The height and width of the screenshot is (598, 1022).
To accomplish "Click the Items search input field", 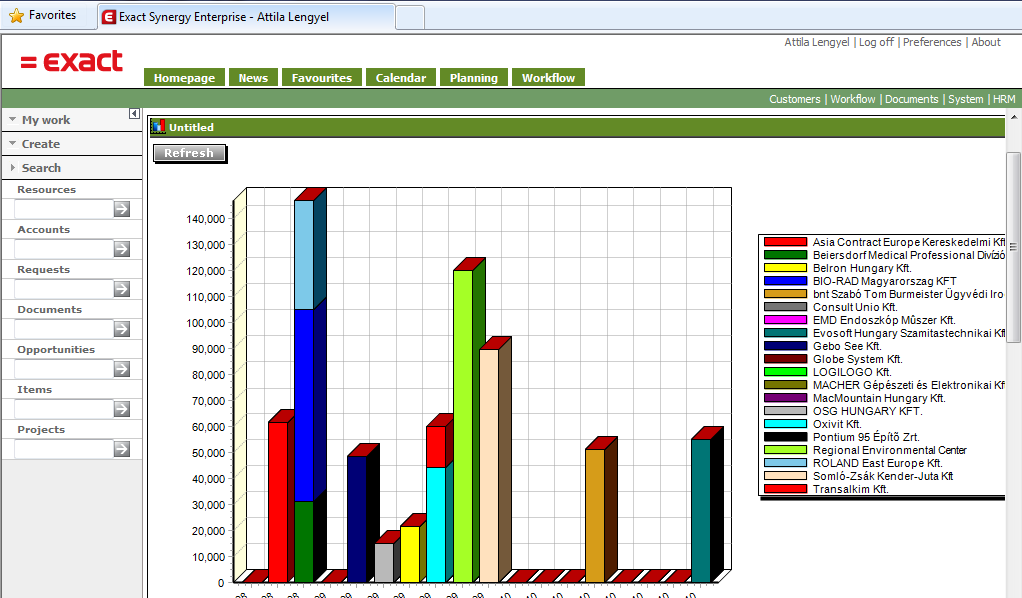I will [64, 409].
